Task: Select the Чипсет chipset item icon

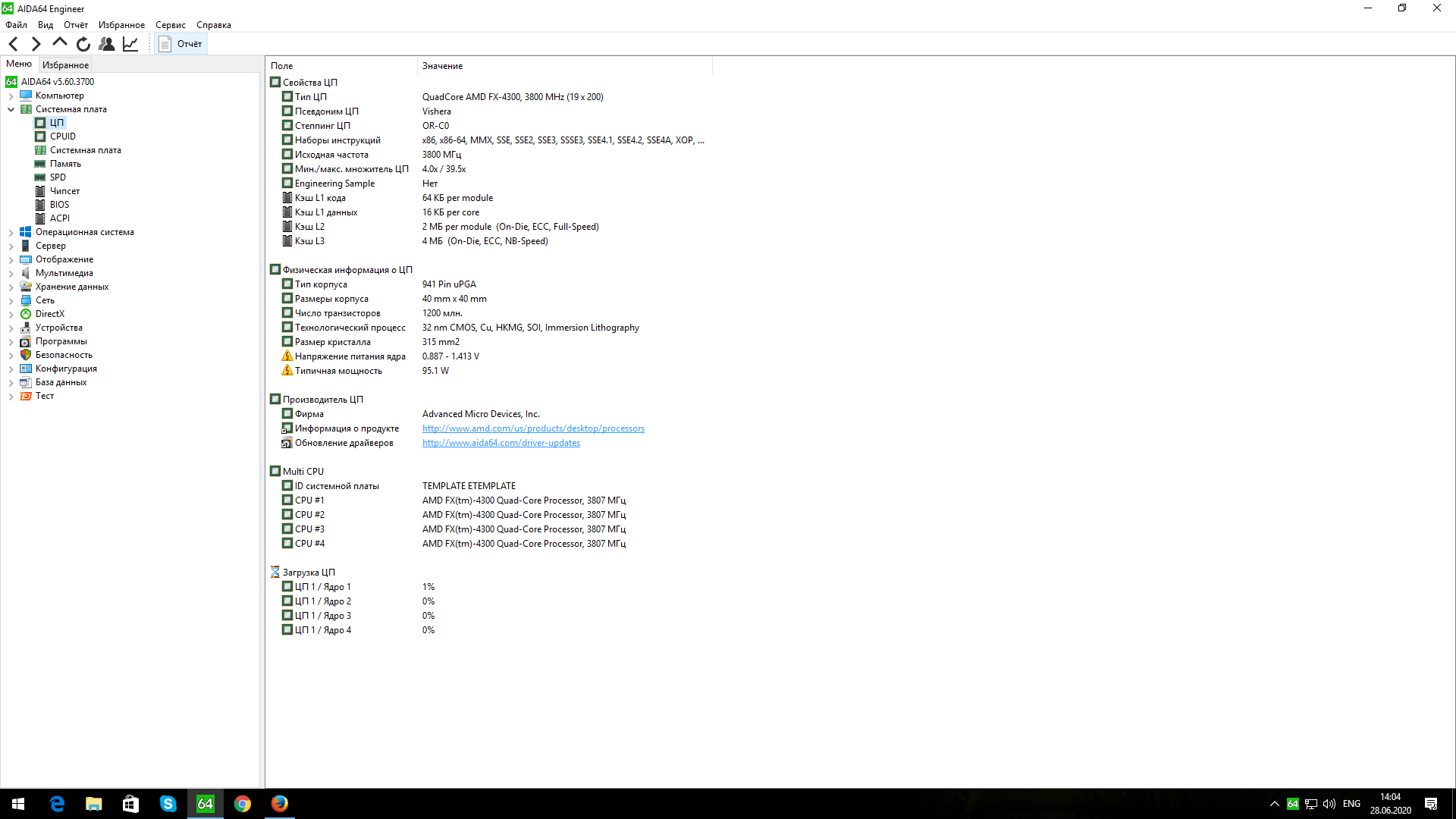Action: tap(40, 191)
